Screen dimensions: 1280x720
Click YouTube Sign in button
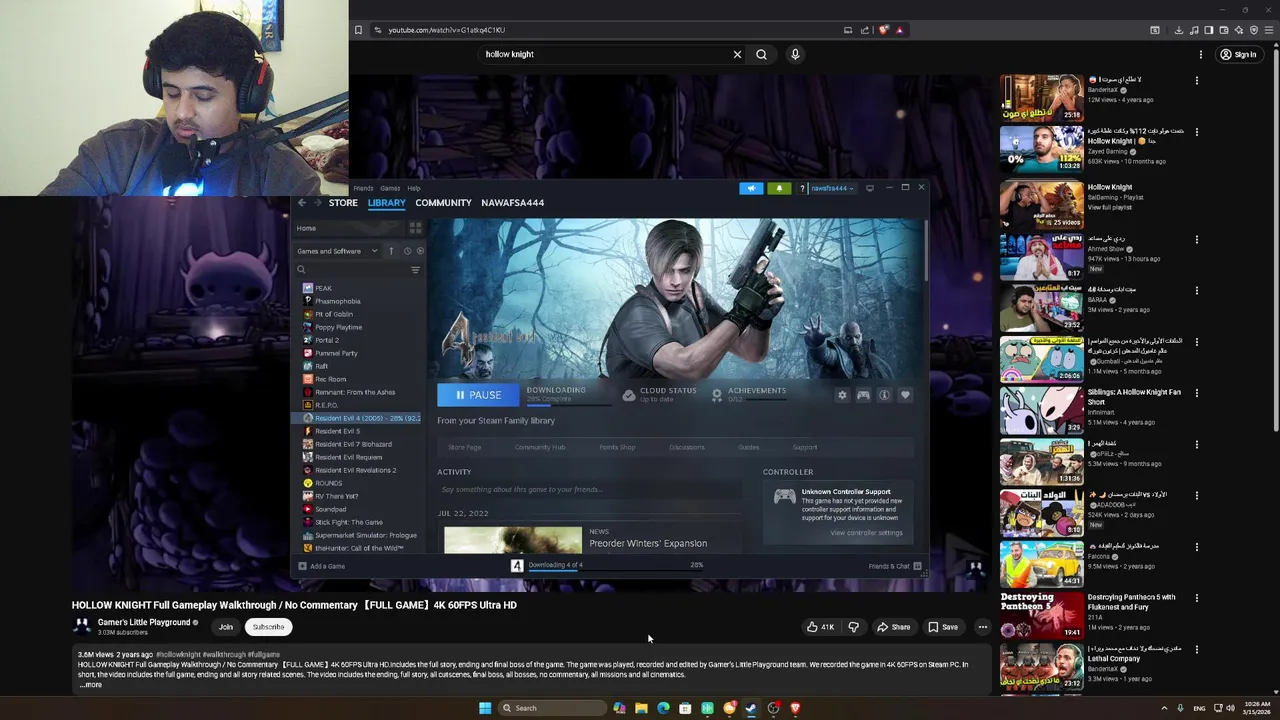[x=1239, y=55]
